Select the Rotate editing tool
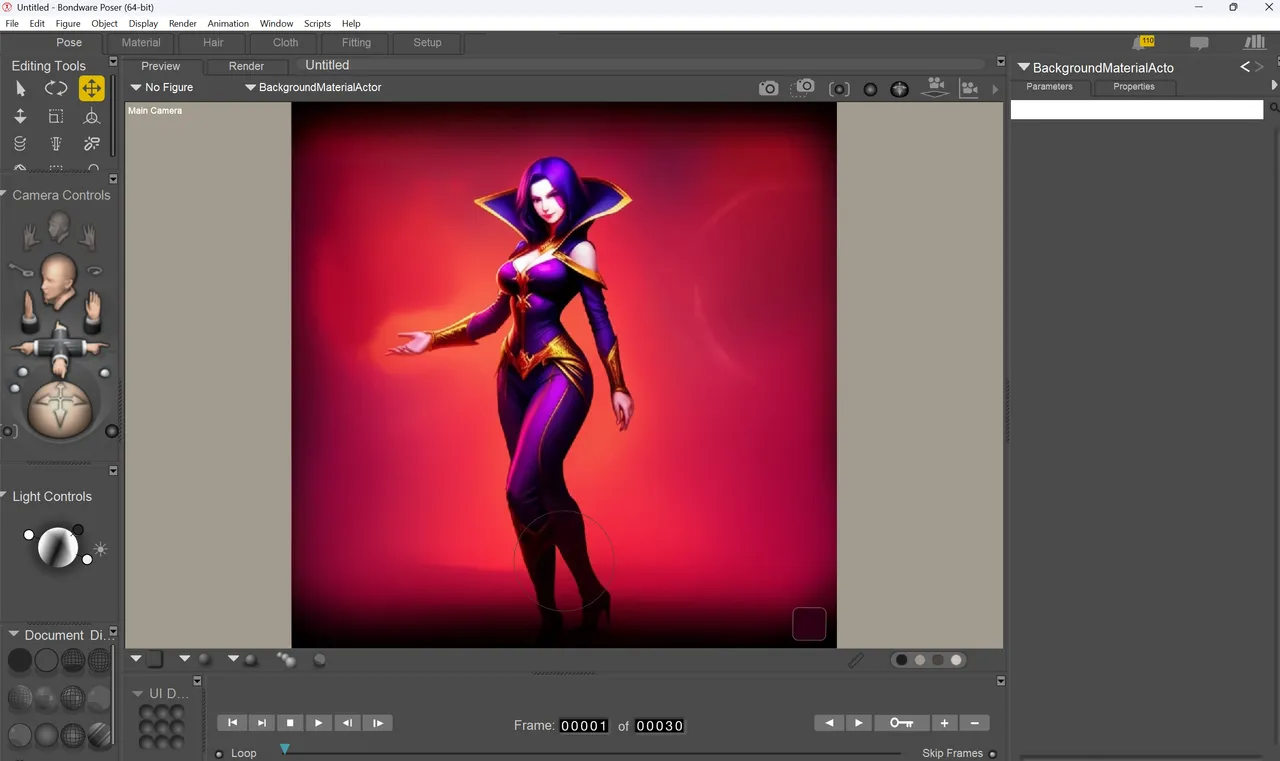Viewport: 1280px width, 761px height. [56, 88]
